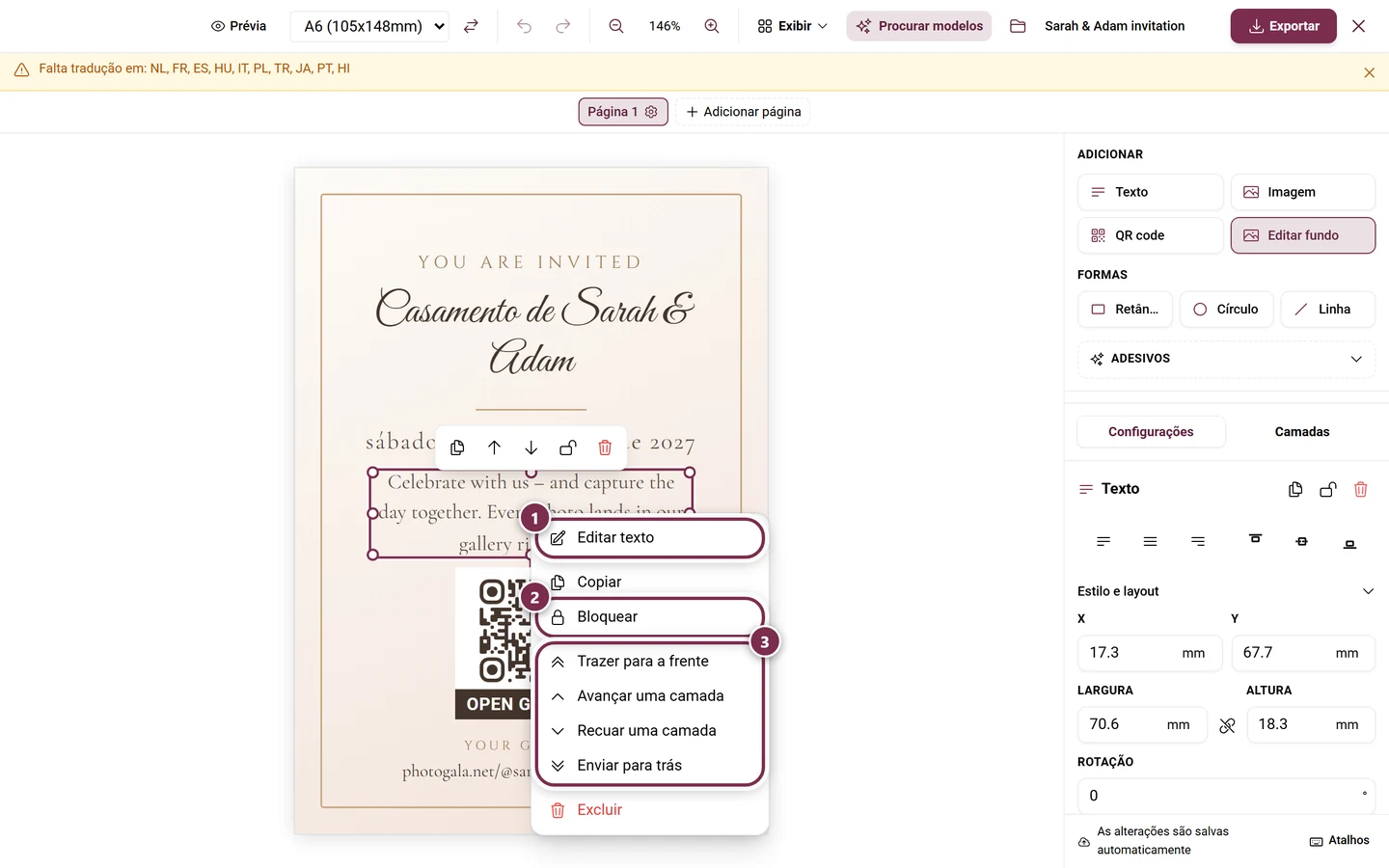The image size is (1389, 868).
Task: Click Procurar modelos button
Action: click(919, 26)
